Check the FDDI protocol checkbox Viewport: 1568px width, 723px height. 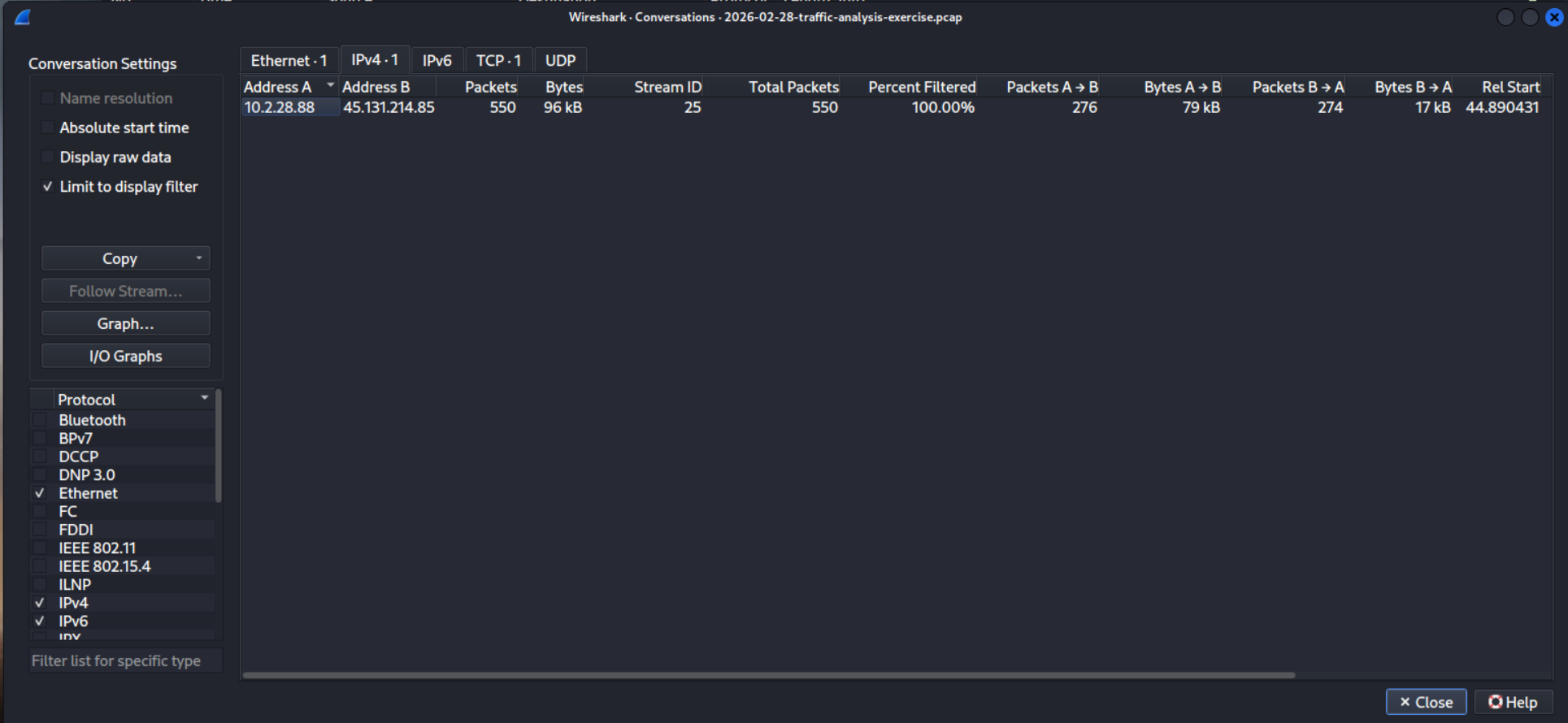coord(39,530)
